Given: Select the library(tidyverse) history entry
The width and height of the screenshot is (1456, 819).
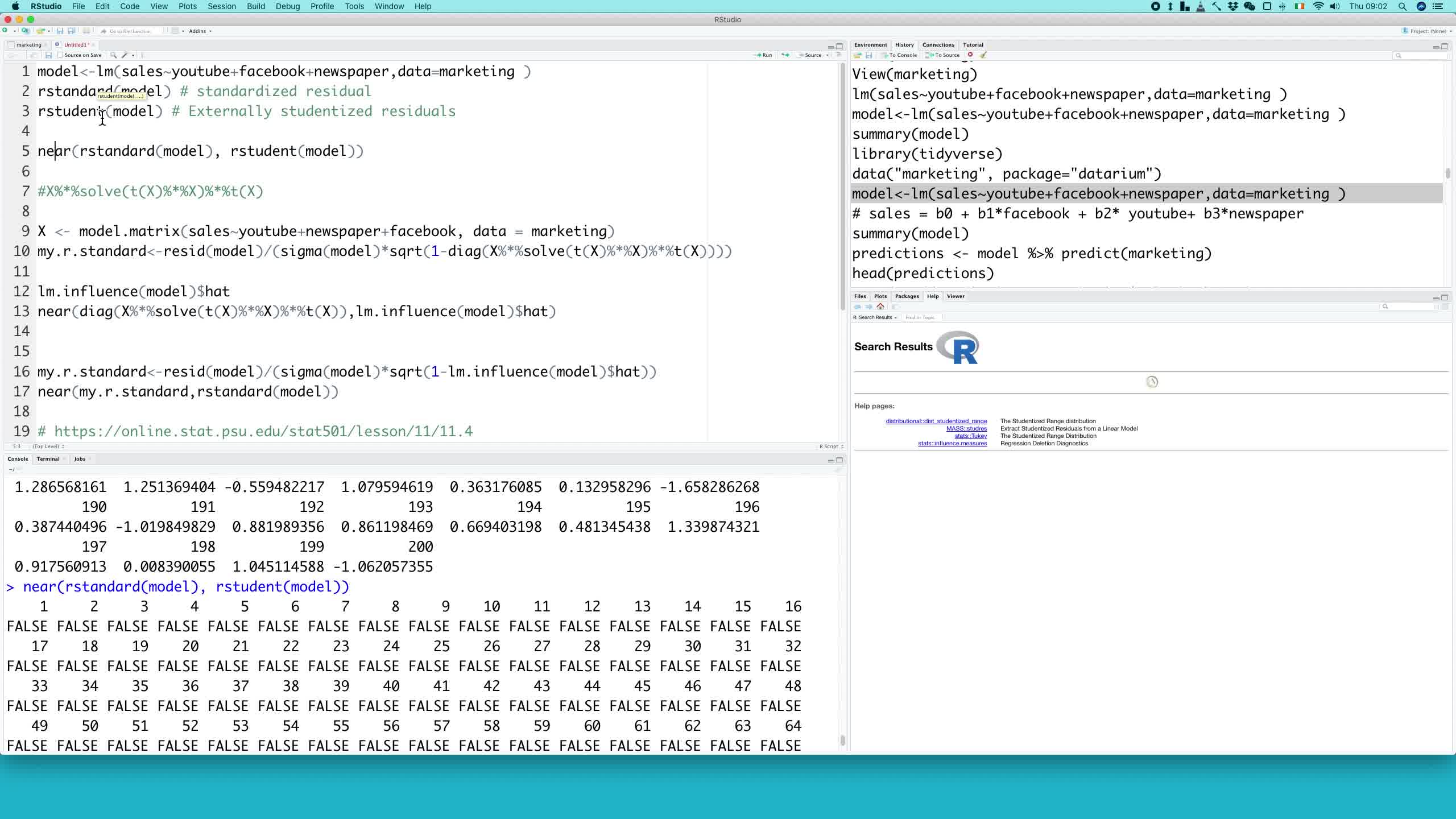Looking at the screenshot, I should (927, 154).
